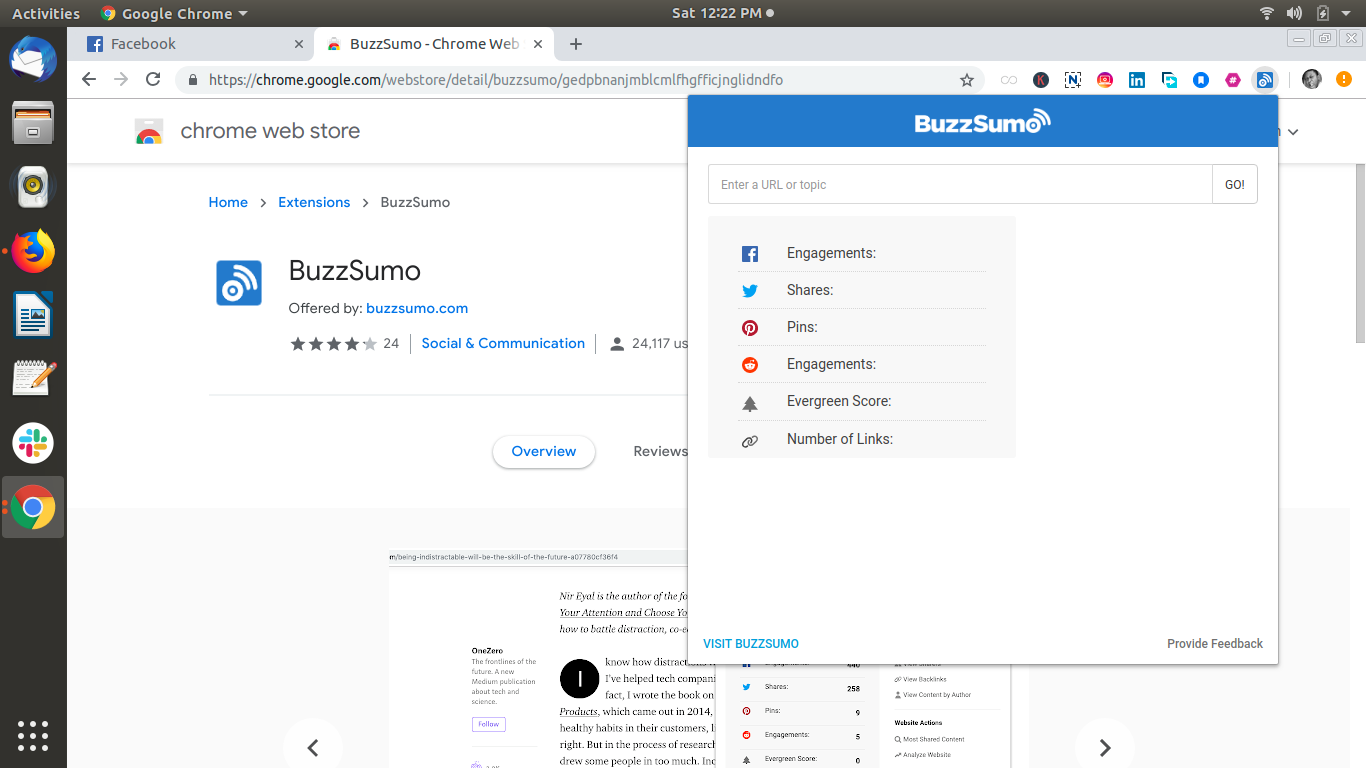Open LibreOffice Writer from dock
This screenshot has width=1366, height=768.
pos(33,315)
